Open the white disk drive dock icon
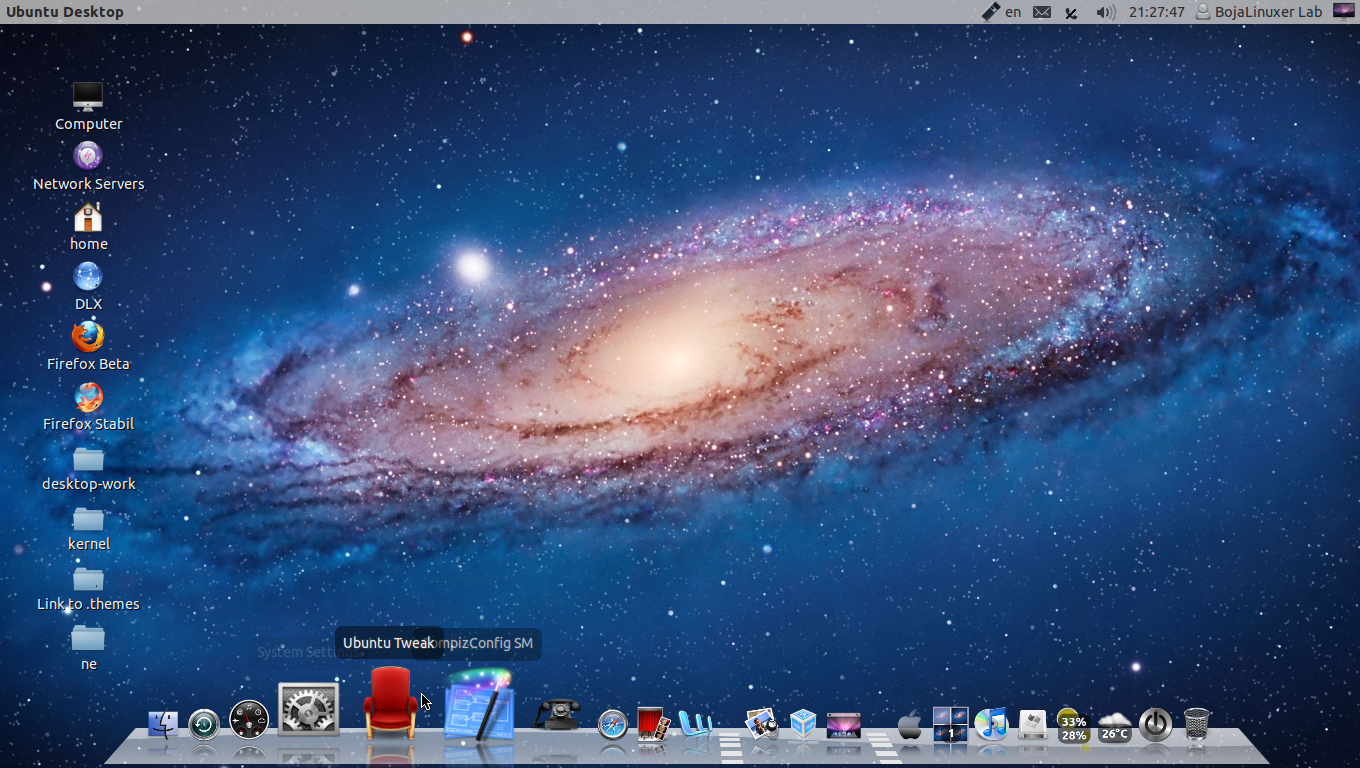The width and height of the screenshot is (1360, 768). tap(1032, 725)
